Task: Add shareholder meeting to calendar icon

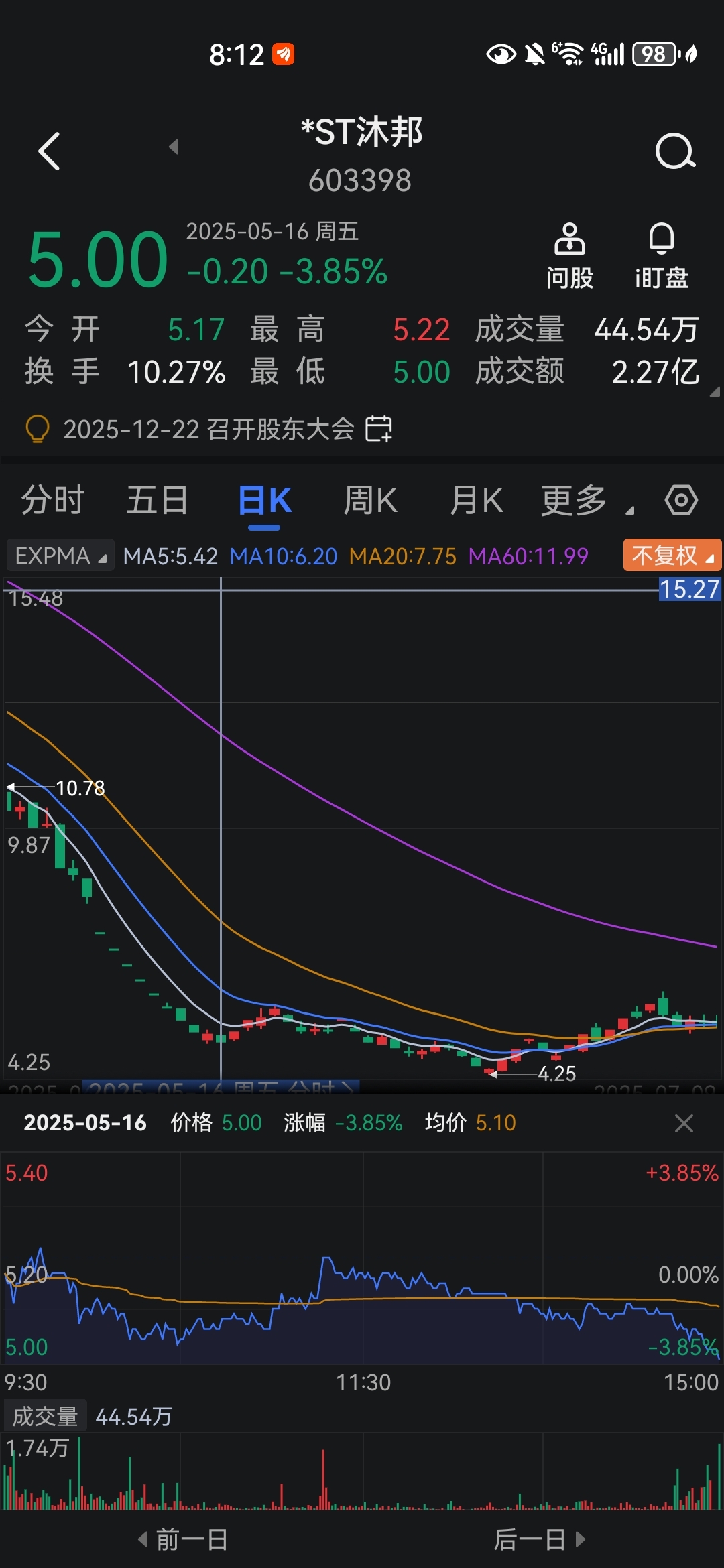Action: point(379,429)
